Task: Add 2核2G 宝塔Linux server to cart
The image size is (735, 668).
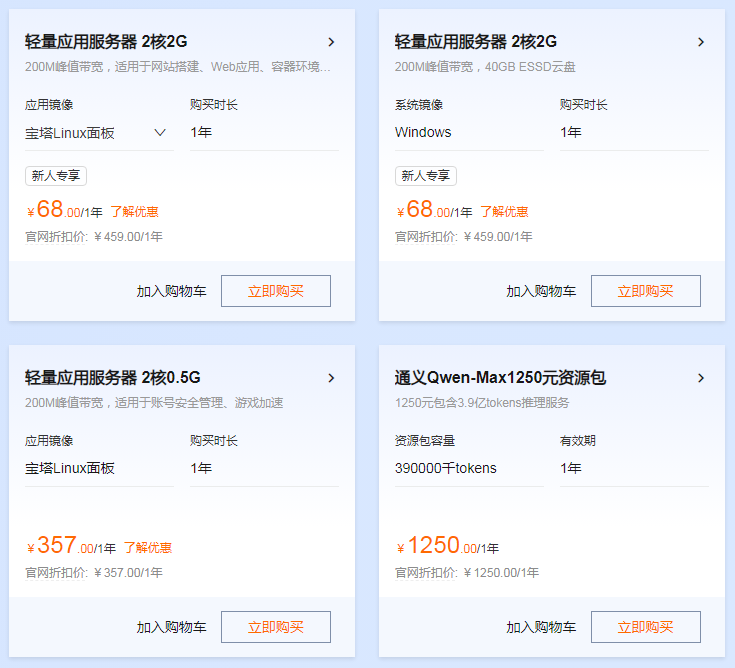Action: [171, 291]
